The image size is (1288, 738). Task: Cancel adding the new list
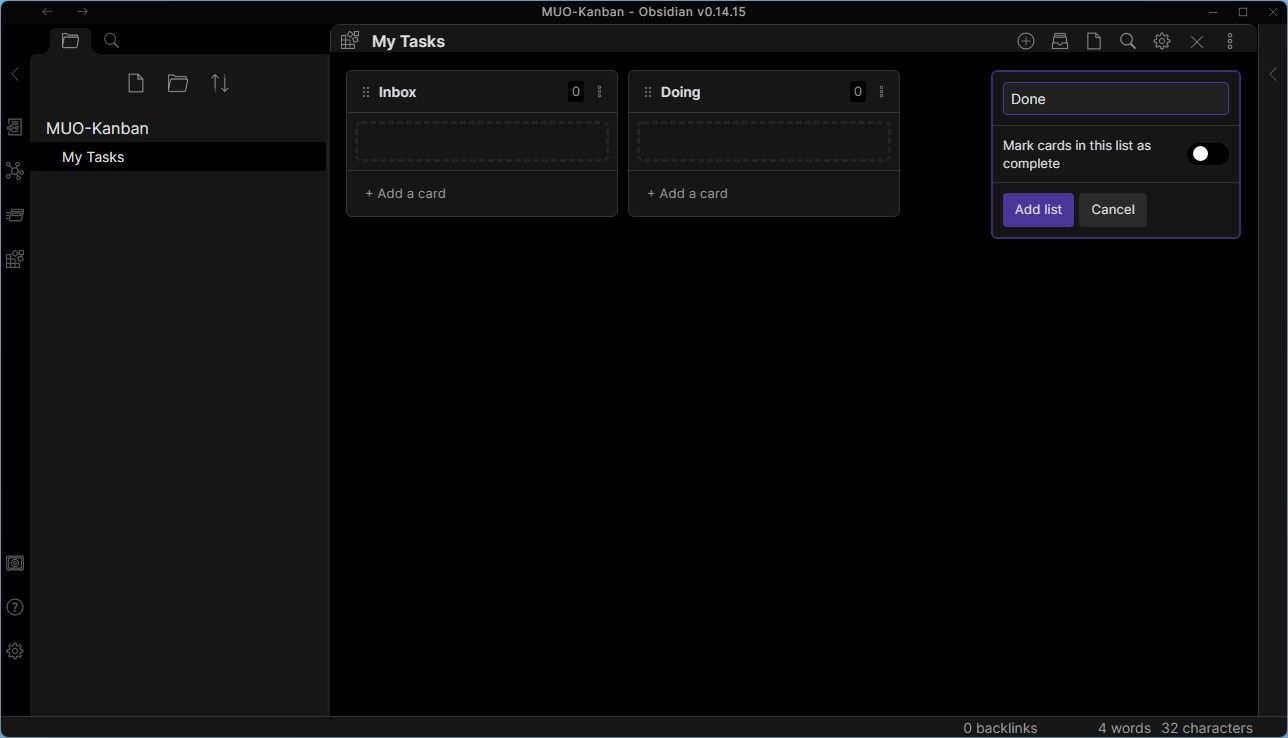pos(1113,210)
